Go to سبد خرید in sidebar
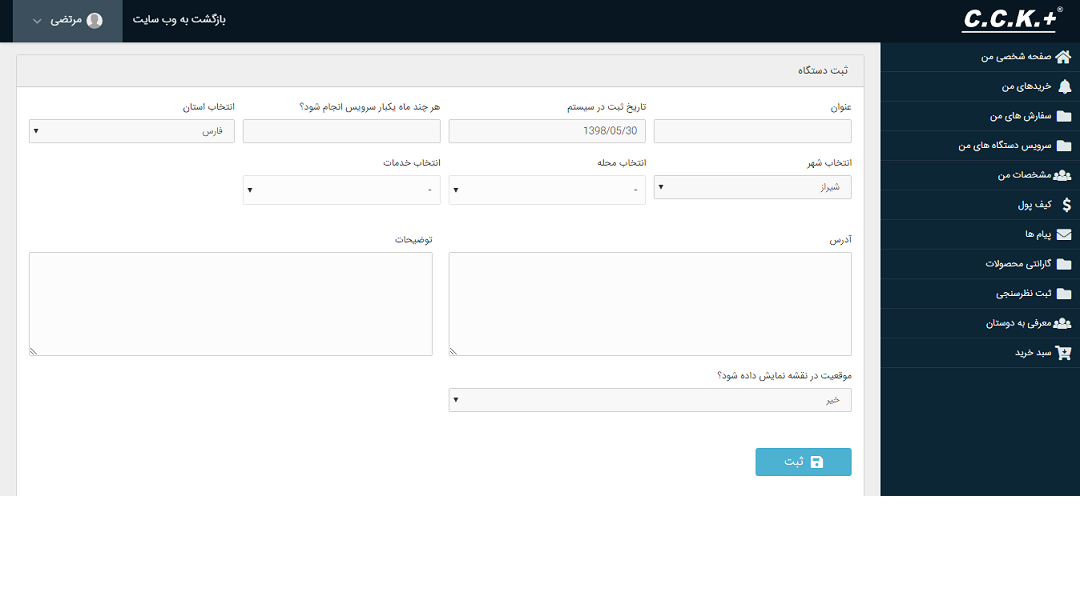 click(x=980, y=353)
